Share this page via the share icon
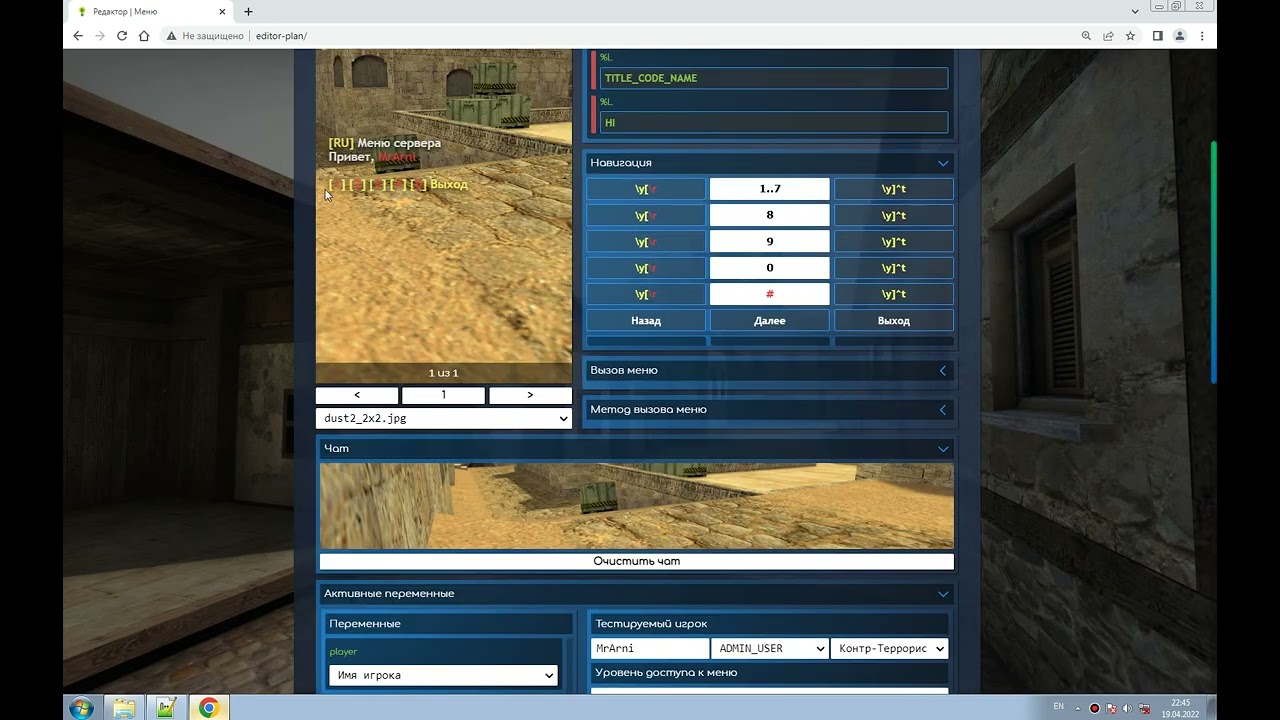This screenshot has width=1280, height=720. (1108, 36)
